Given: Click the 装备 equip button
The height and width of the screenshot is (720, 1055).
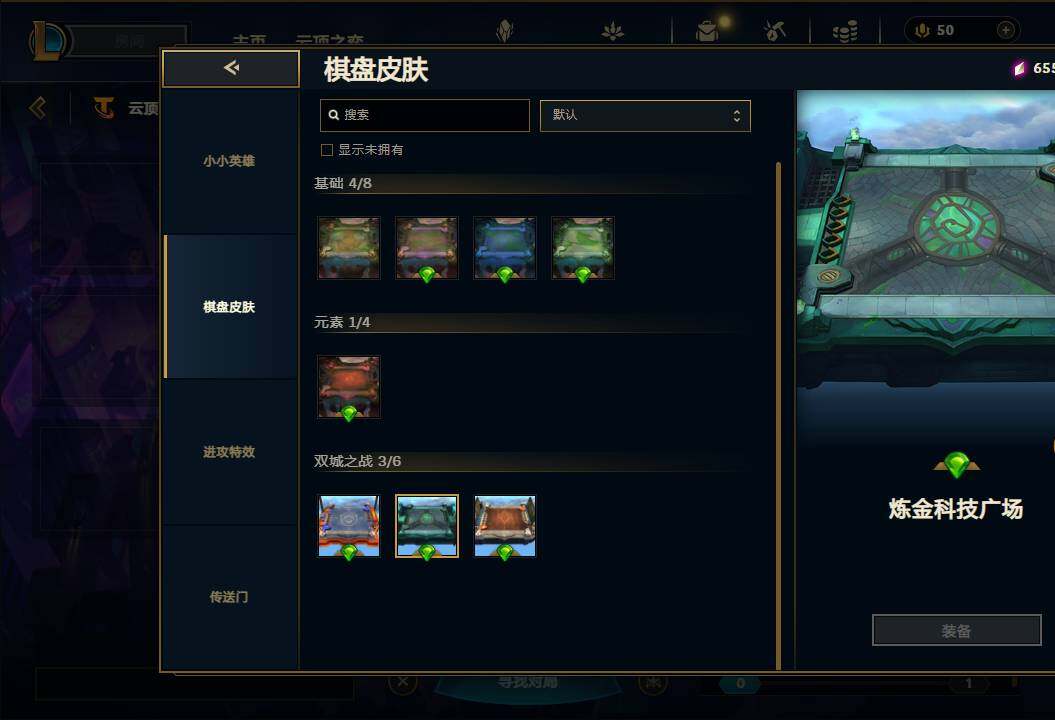Looking at the screenshot, I should pyautogui.click(x=956, y=631).
